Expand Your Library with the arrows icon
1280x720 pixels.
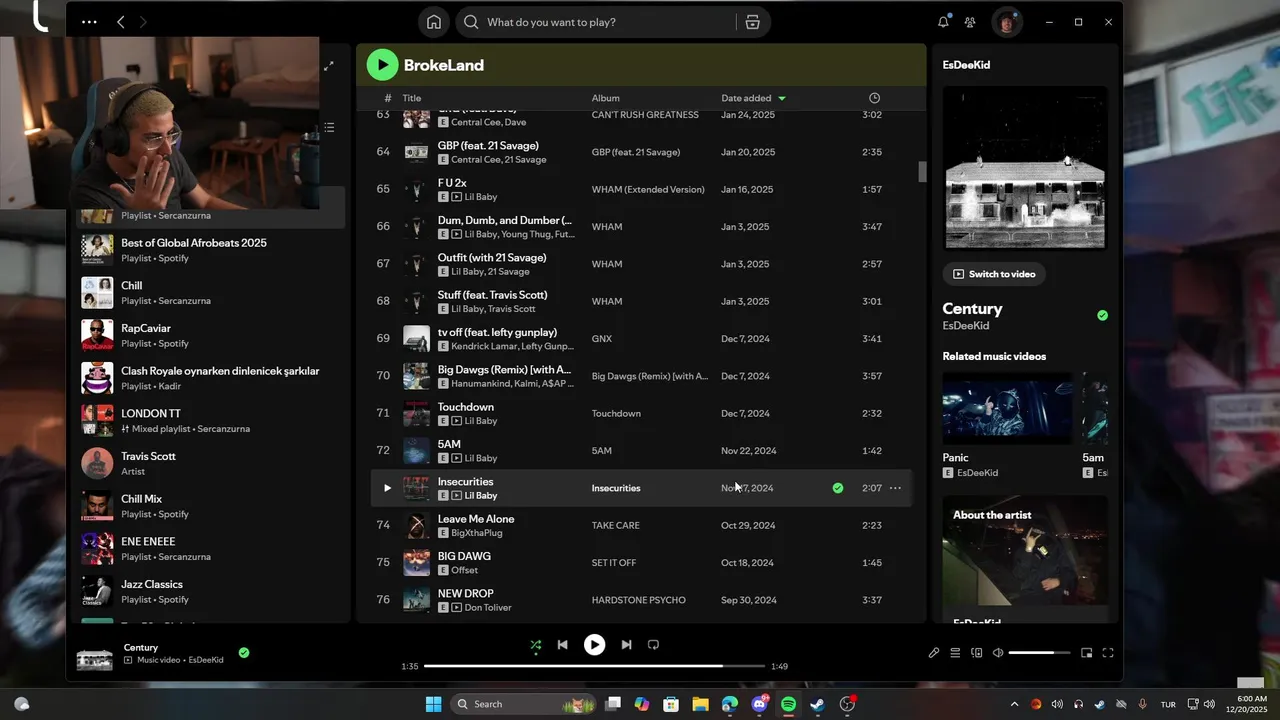coord(328,66)
